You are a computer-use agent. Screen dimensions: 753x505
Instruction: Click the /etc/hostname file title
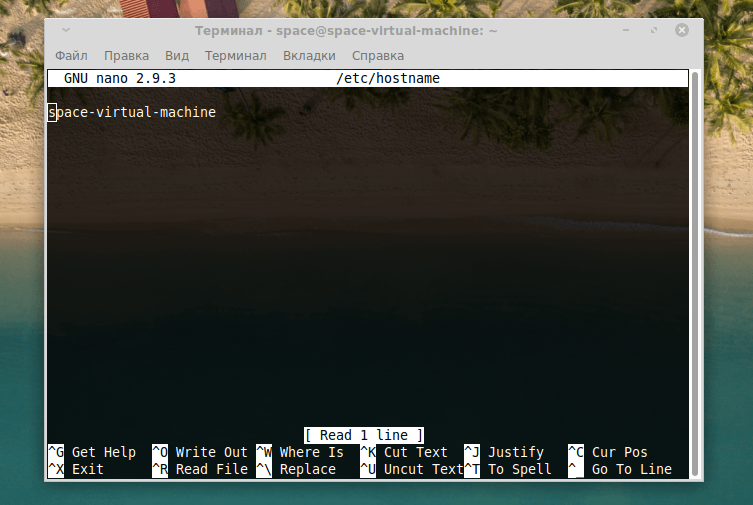388,78
